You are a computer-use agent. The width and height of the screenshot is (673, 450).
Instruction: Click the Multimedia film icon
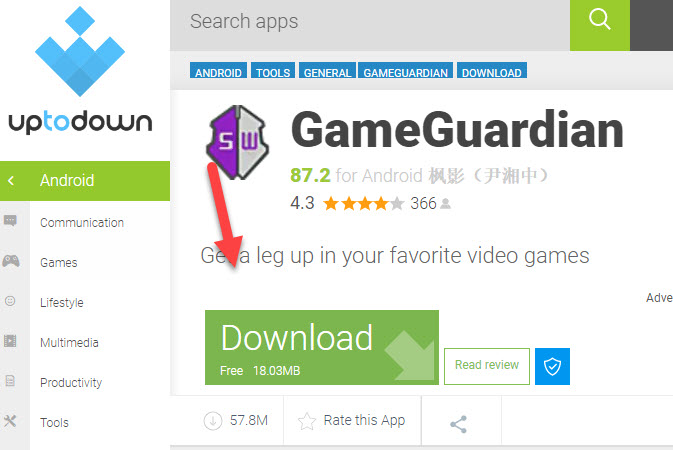coord(10,341)
